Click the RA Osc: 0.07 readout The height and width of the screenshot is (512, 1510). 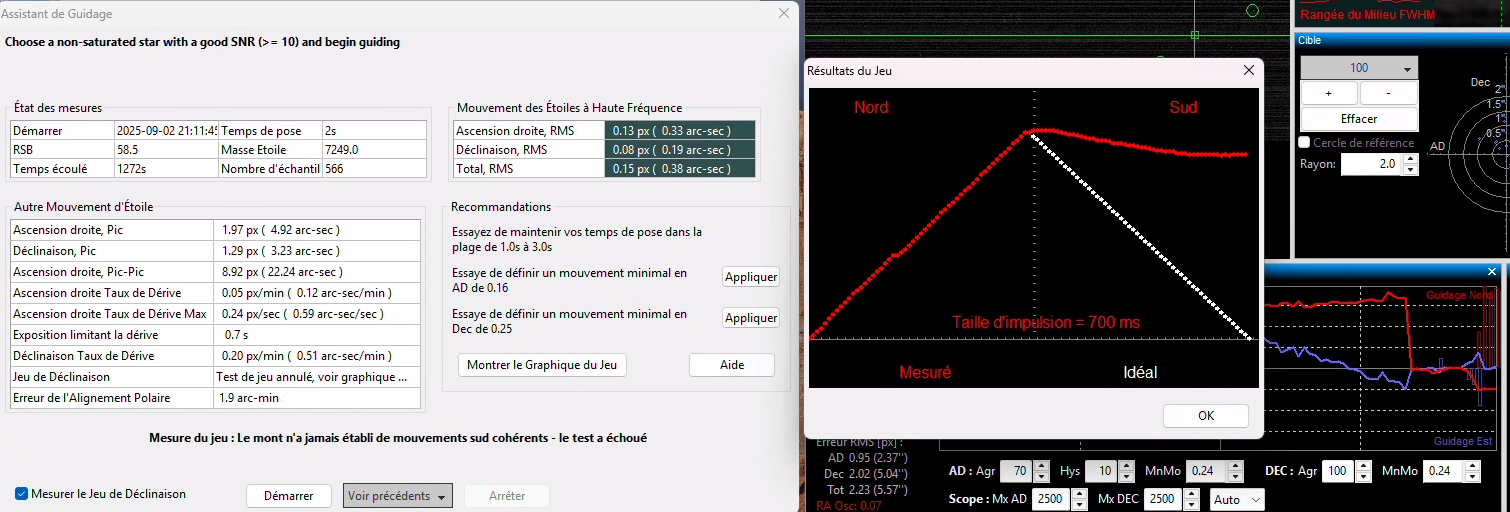coord(848,506)
